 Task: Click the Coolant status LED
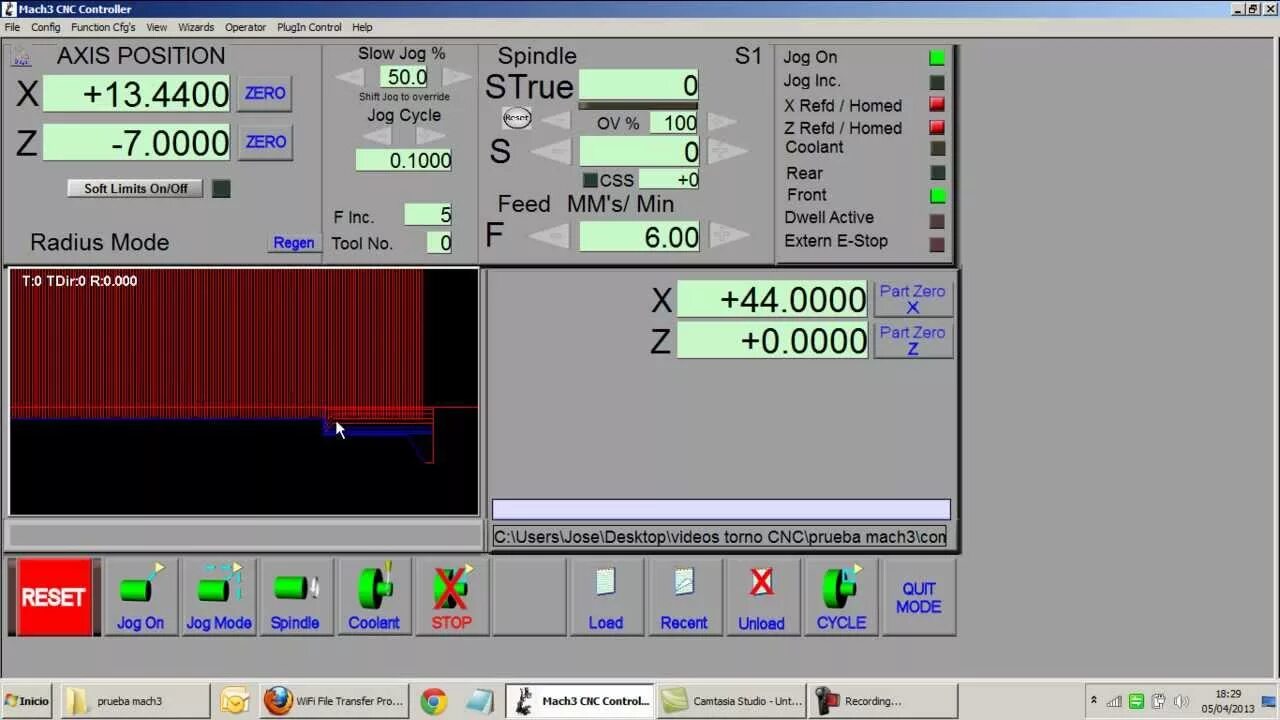point(937,149)
